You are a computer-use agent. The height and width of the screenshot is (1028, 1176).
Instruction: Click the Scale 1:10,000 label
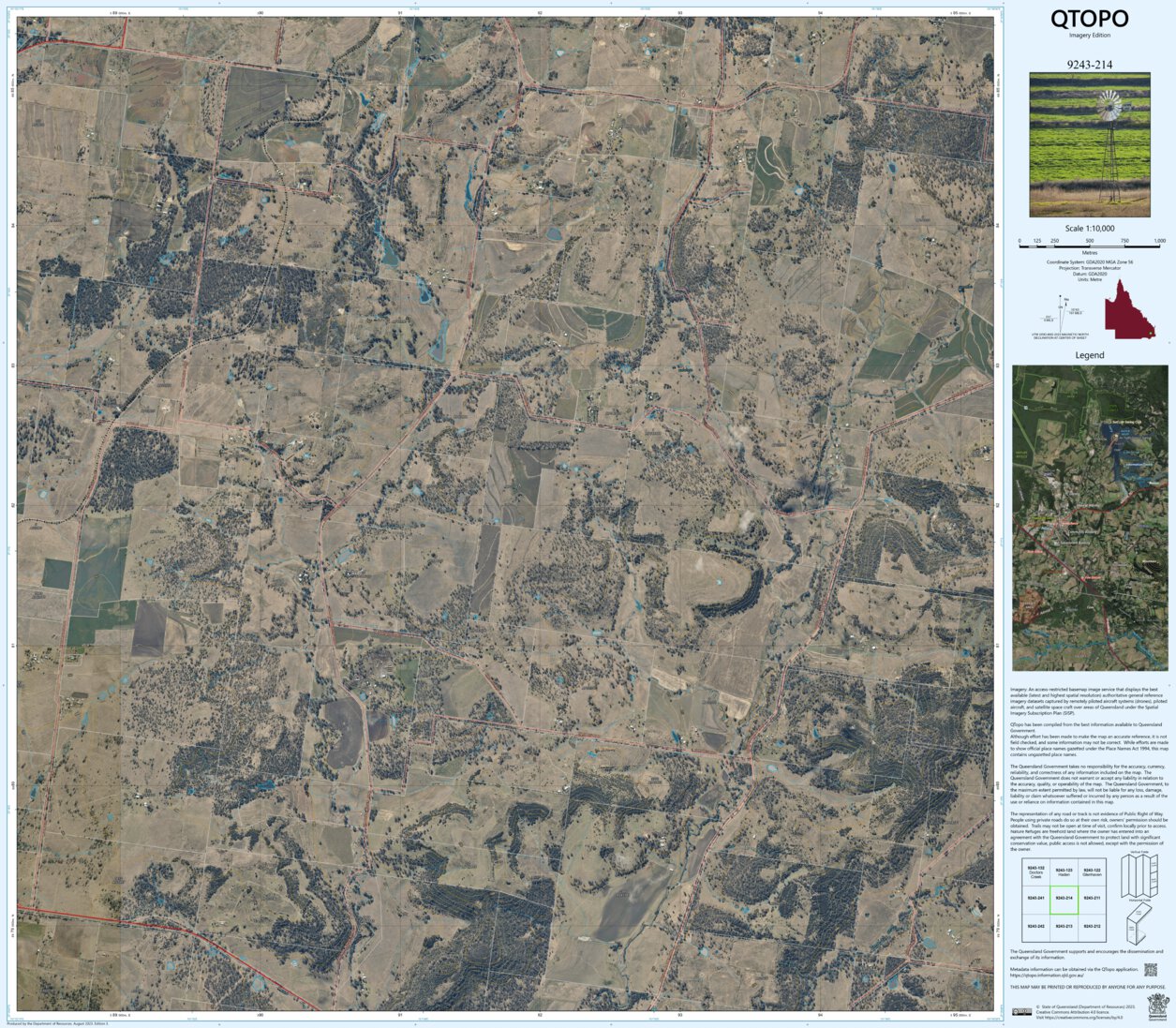(x=1090, y=229)
